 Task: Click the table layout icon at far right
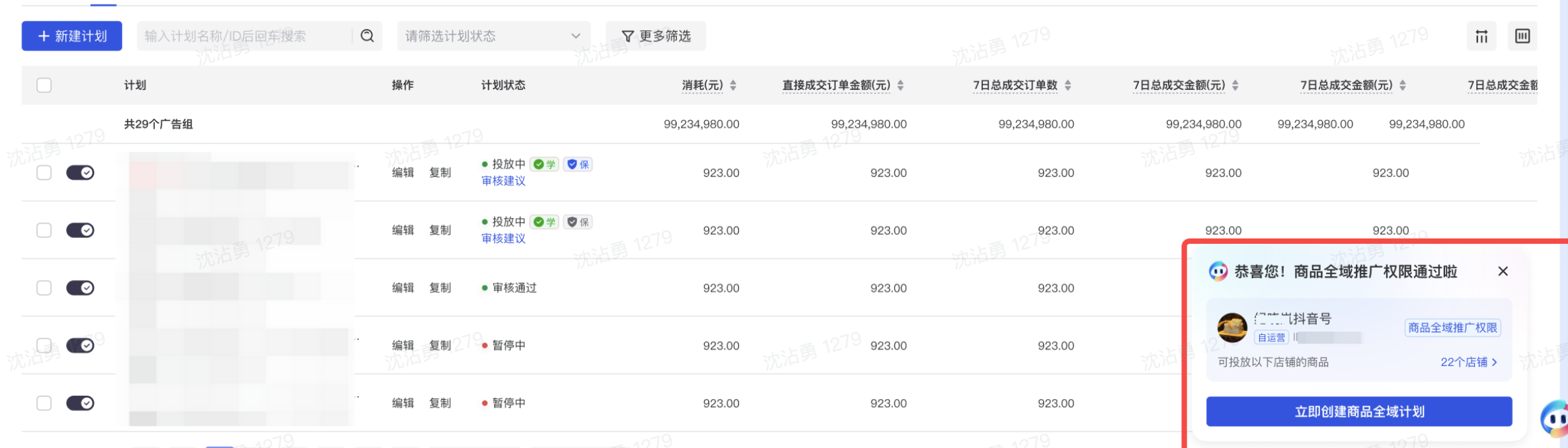tap(1522, 36)
